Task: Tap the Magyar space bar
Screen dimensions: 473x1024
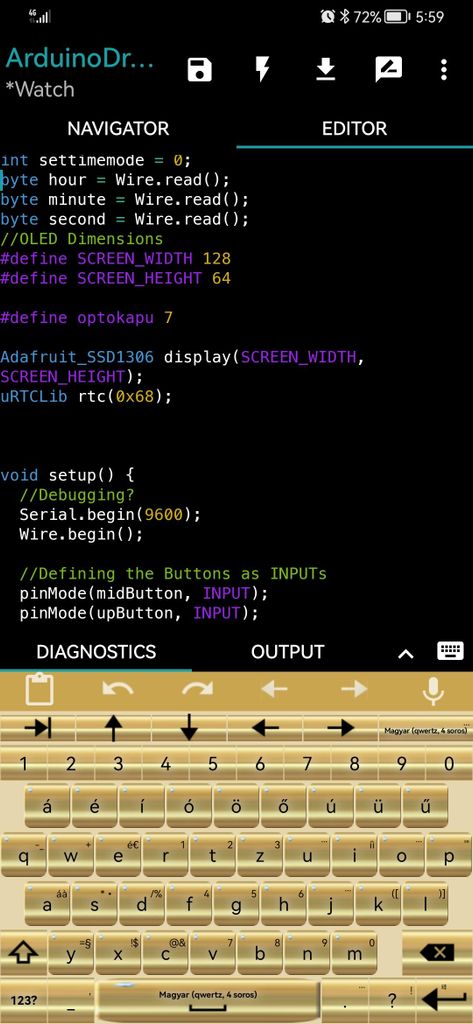Action: click(x=208, y=1000)
